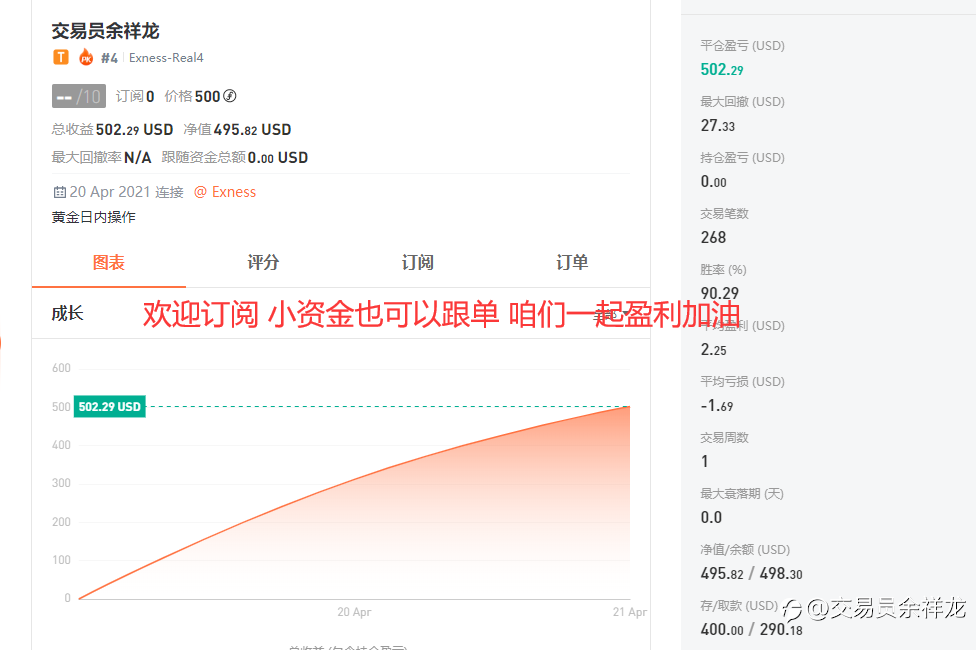
Task: Click 交易周数 value 1
Action: point(705,461)
